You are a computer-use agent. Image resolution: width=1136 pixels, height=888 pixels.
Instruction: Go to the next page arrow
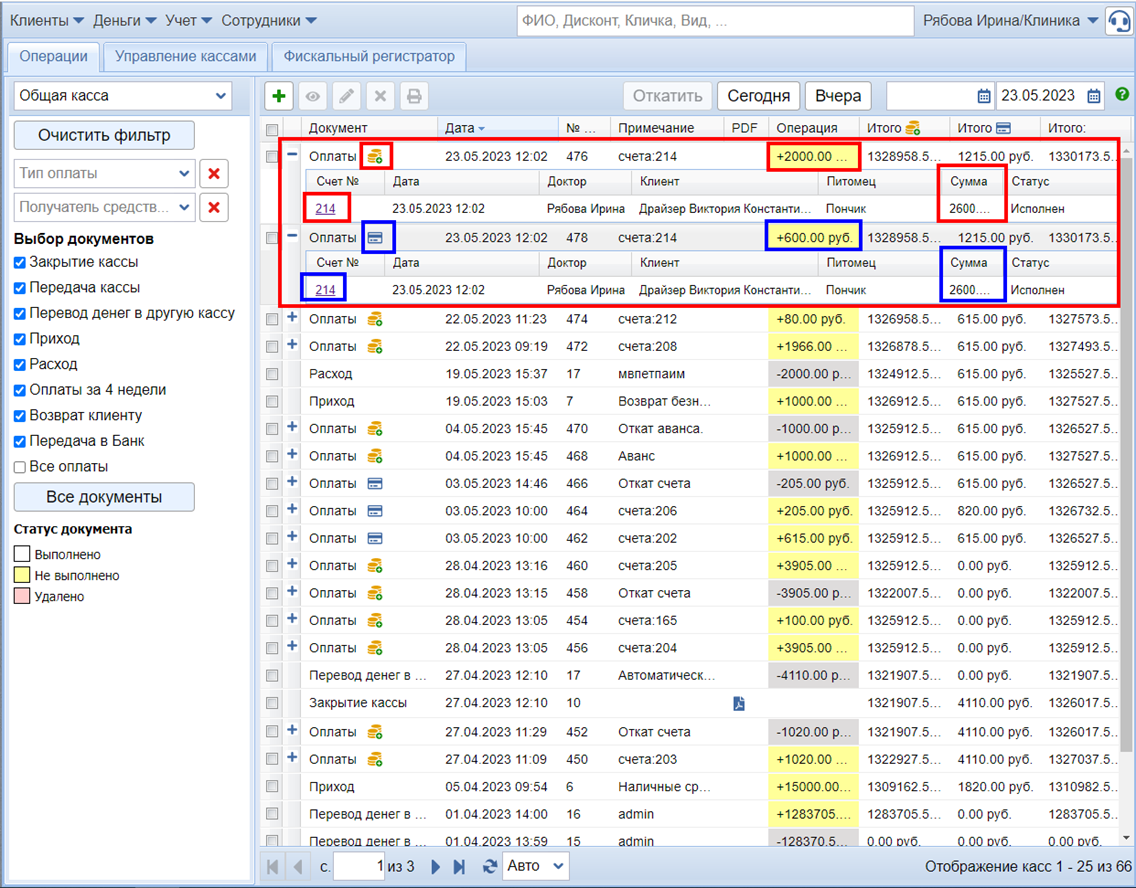[x=435, y=867]
